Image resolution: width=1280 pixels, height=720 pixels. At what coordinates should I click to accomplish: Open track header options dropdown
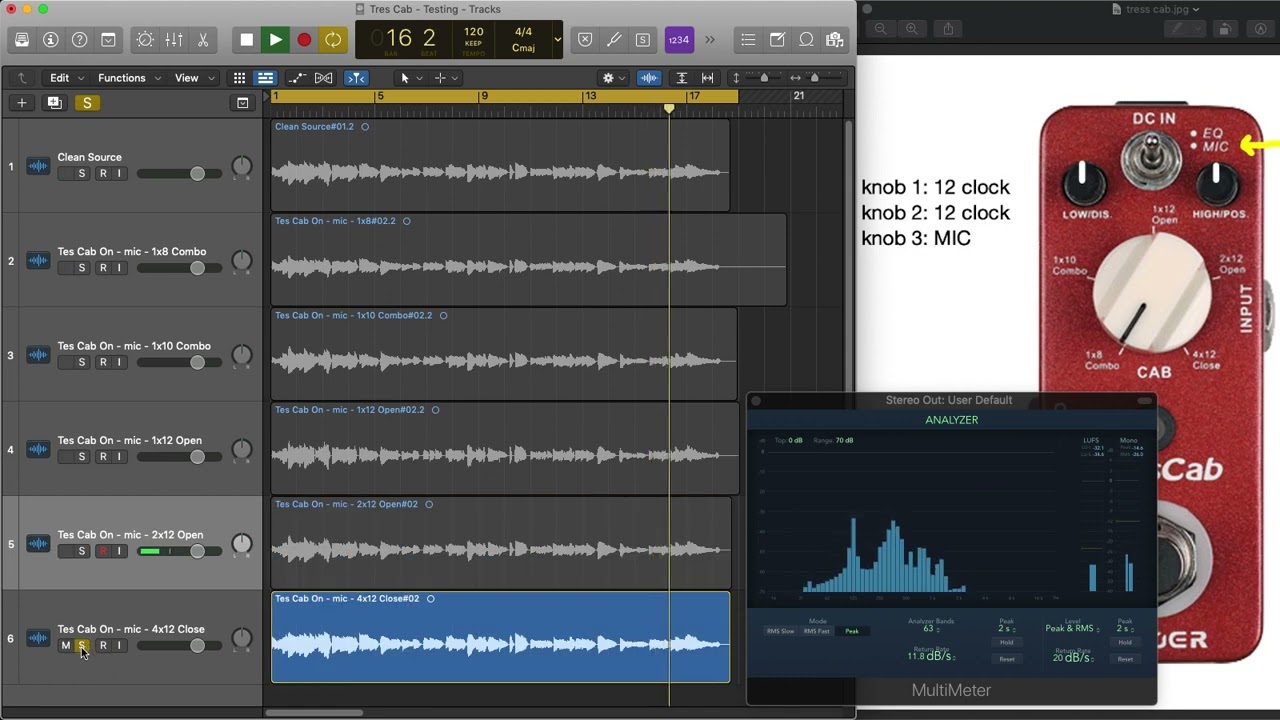242,103
